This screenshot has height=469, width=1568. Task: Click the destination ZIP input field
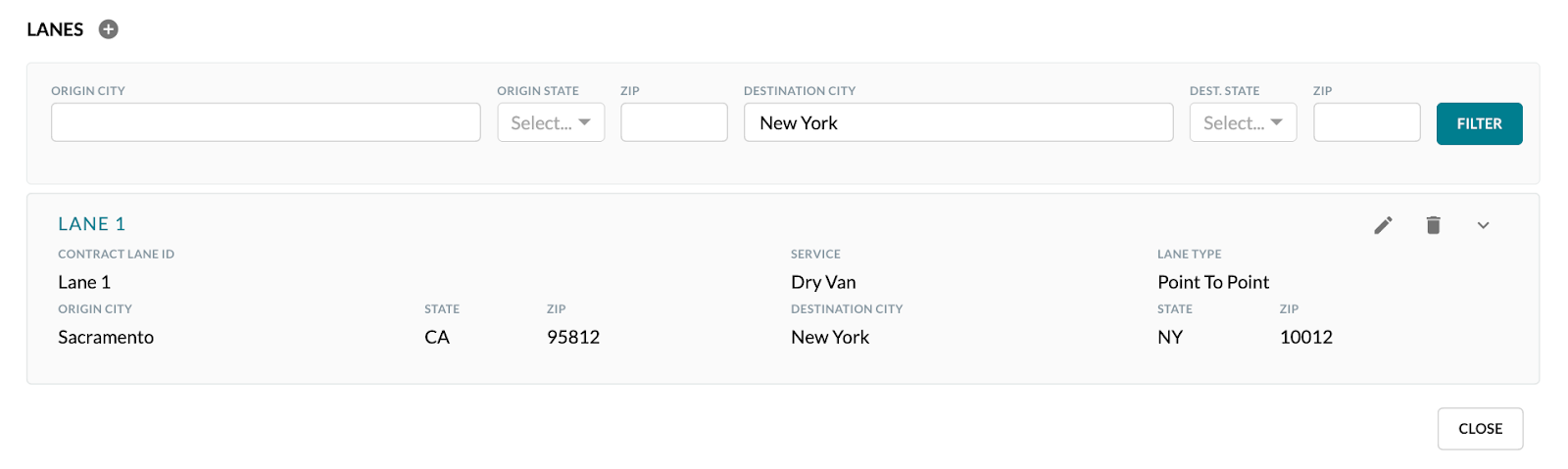pyautogui.click(x=1366, y=122)
